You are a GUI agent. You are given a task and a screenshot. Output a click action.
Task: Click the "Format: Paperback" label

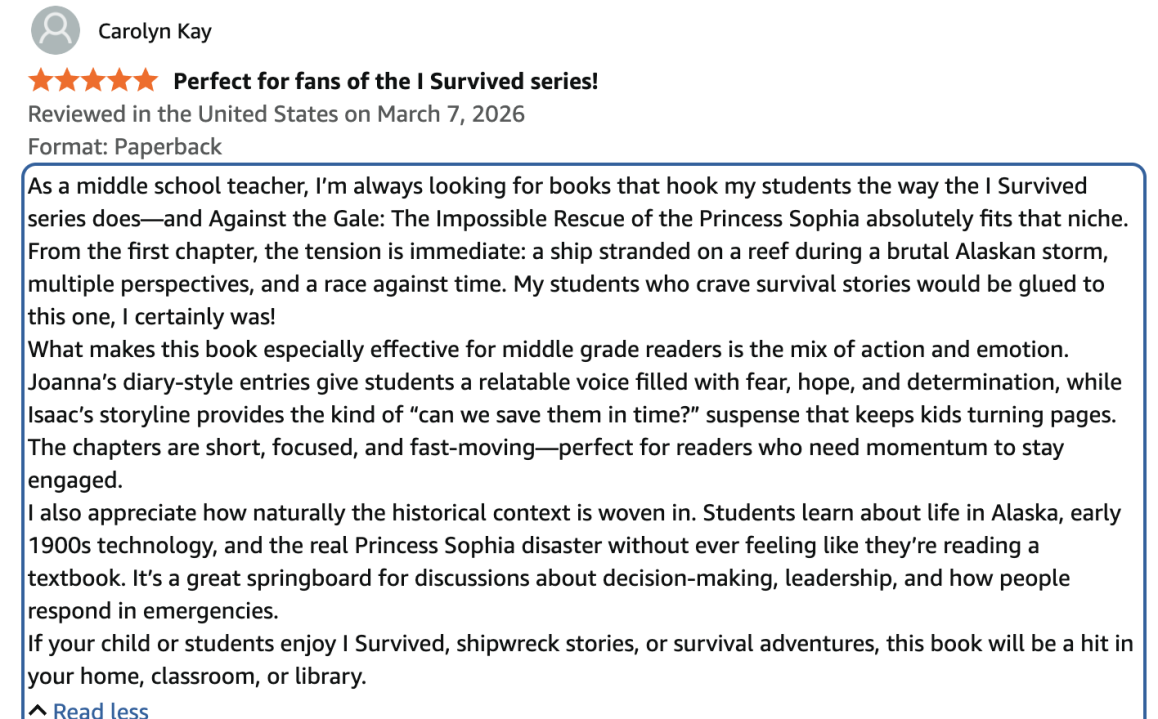[x=125, y=147]
